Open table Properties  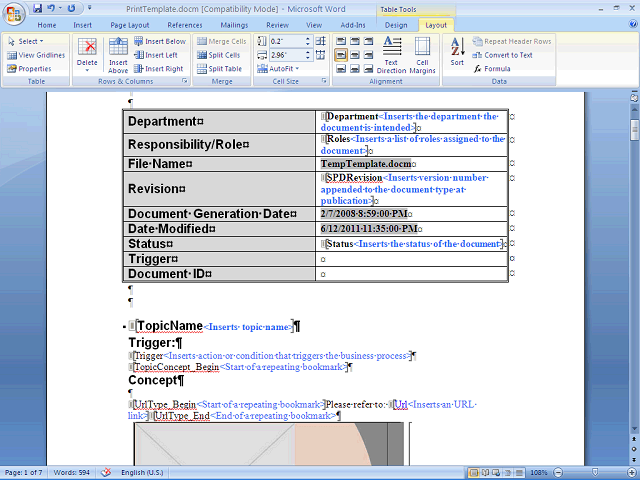(x=29, y=69)
